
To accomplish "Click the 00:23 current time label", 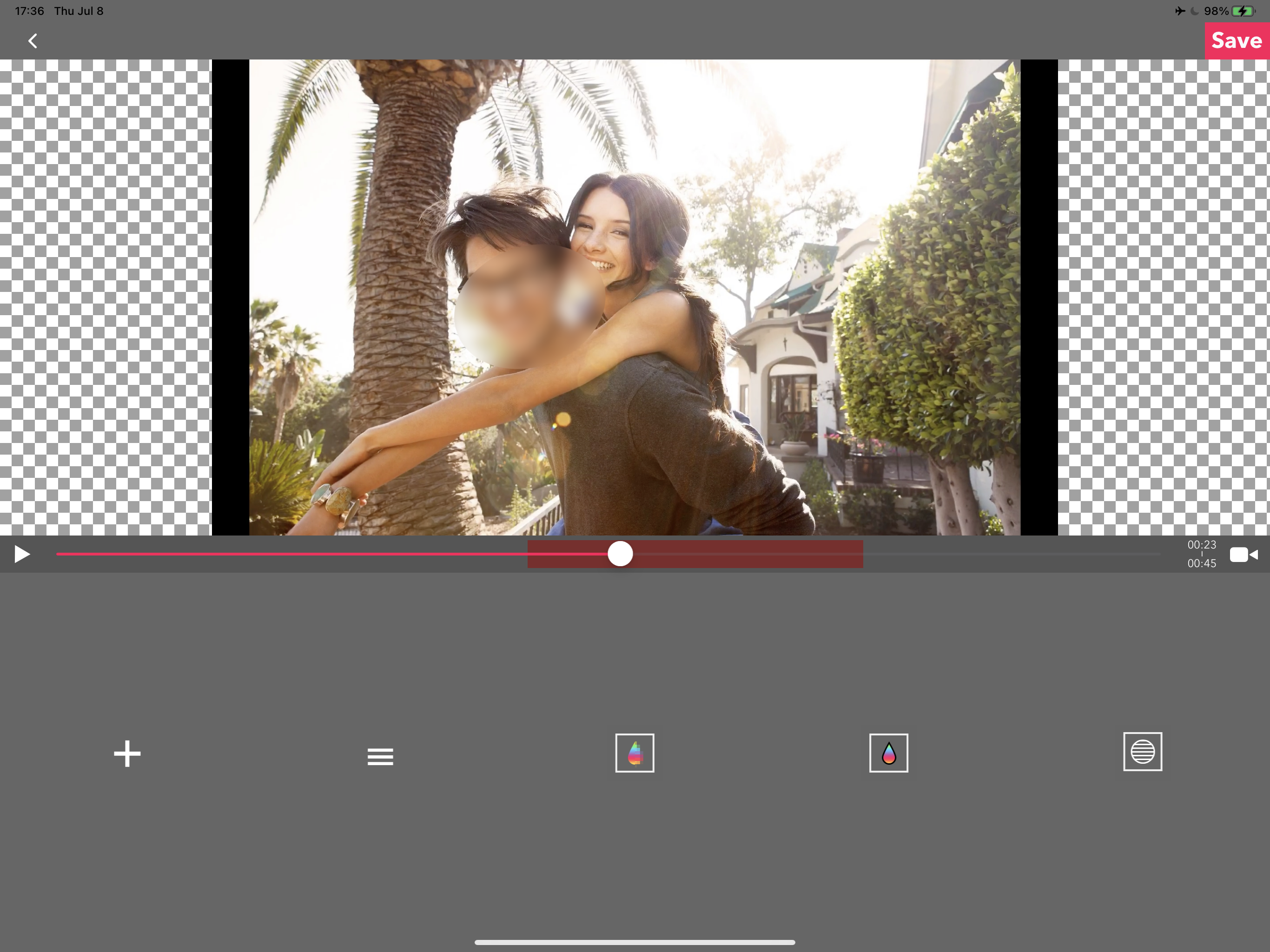I will click(x=1201, y=544).
